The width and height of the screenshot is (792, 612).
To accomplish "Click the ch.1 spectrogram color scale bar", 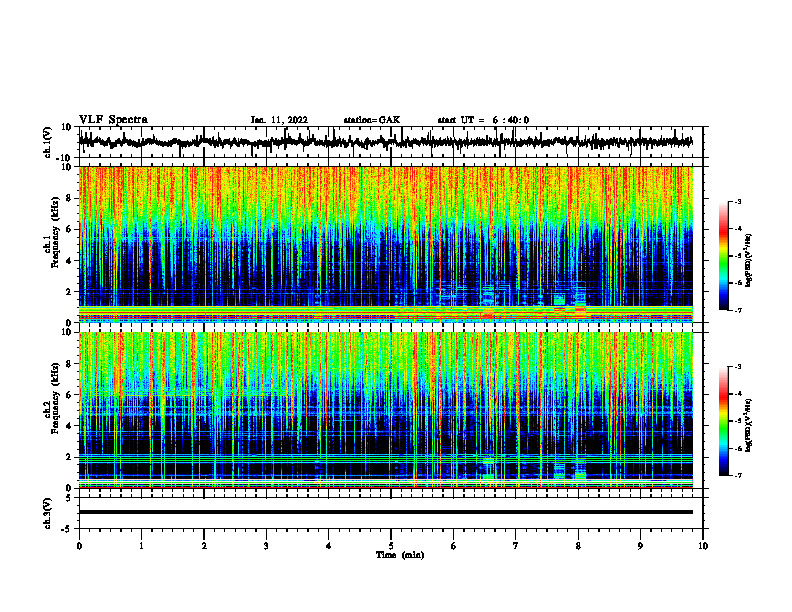I will click(x=724, y=256).
